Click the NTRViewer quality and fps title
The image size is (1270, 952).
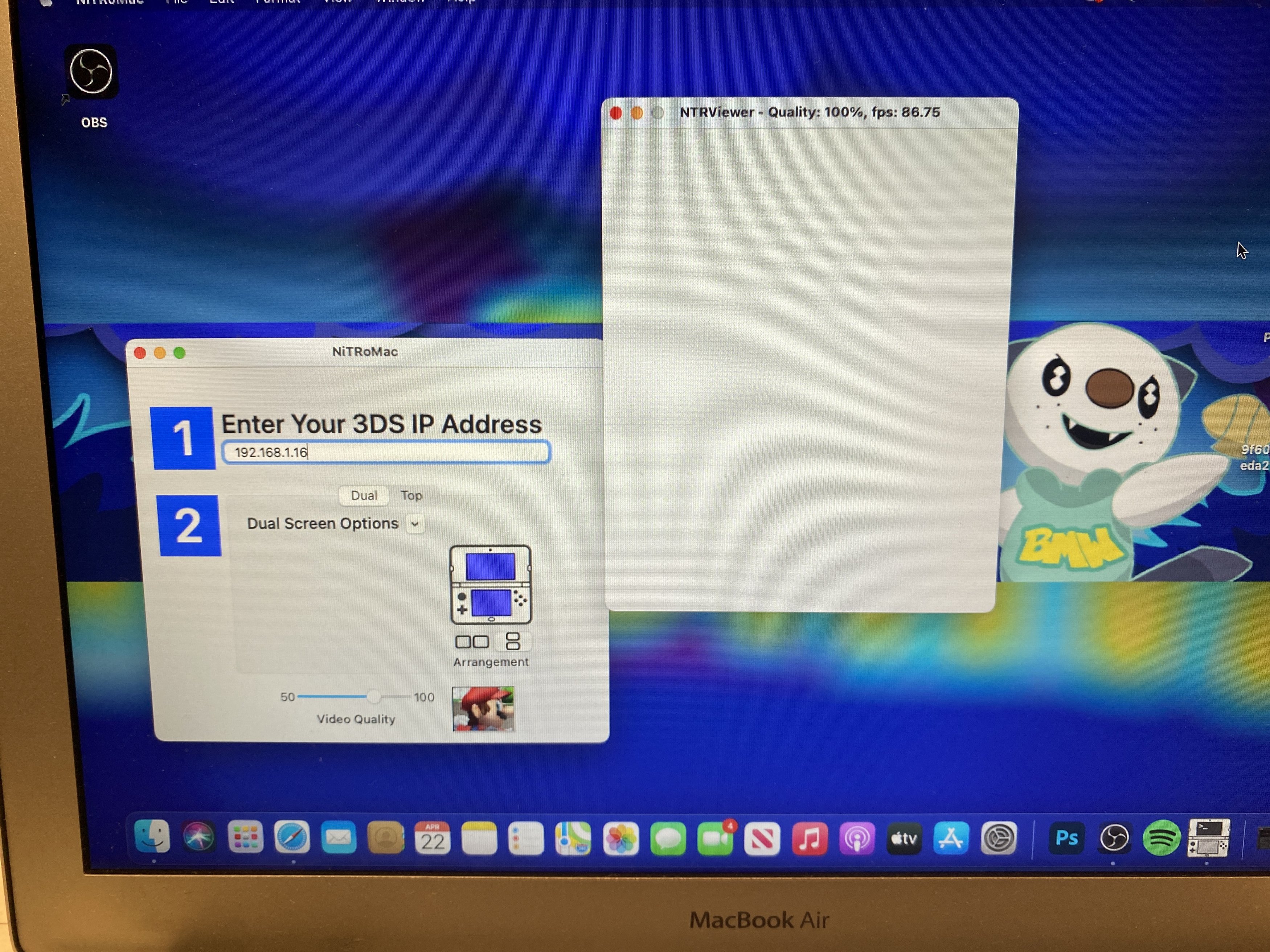[810, 112]
